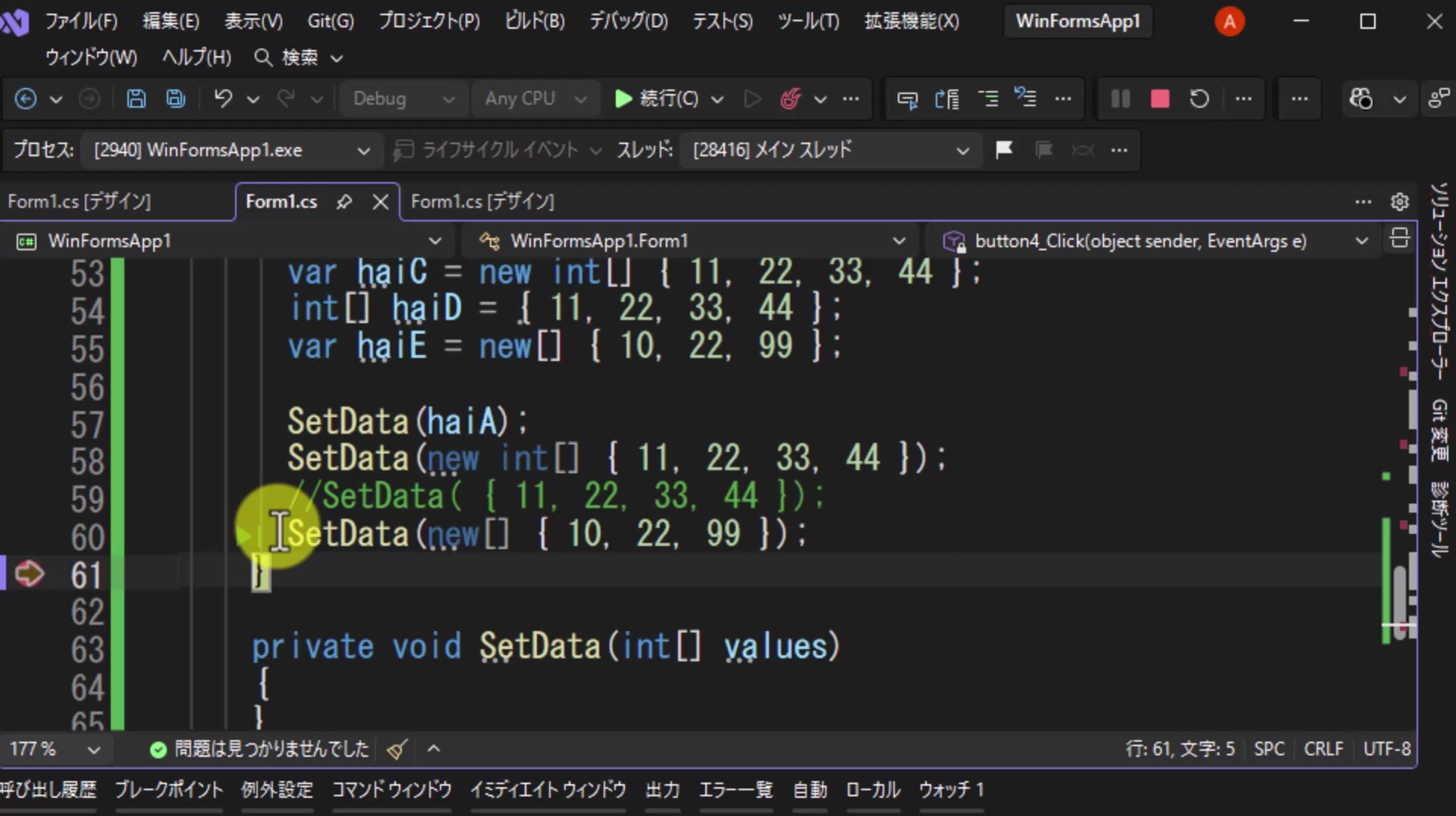This screenshot has height=816, width=1456.
Task: Click the Save All icon
Action: pos(176,99)
